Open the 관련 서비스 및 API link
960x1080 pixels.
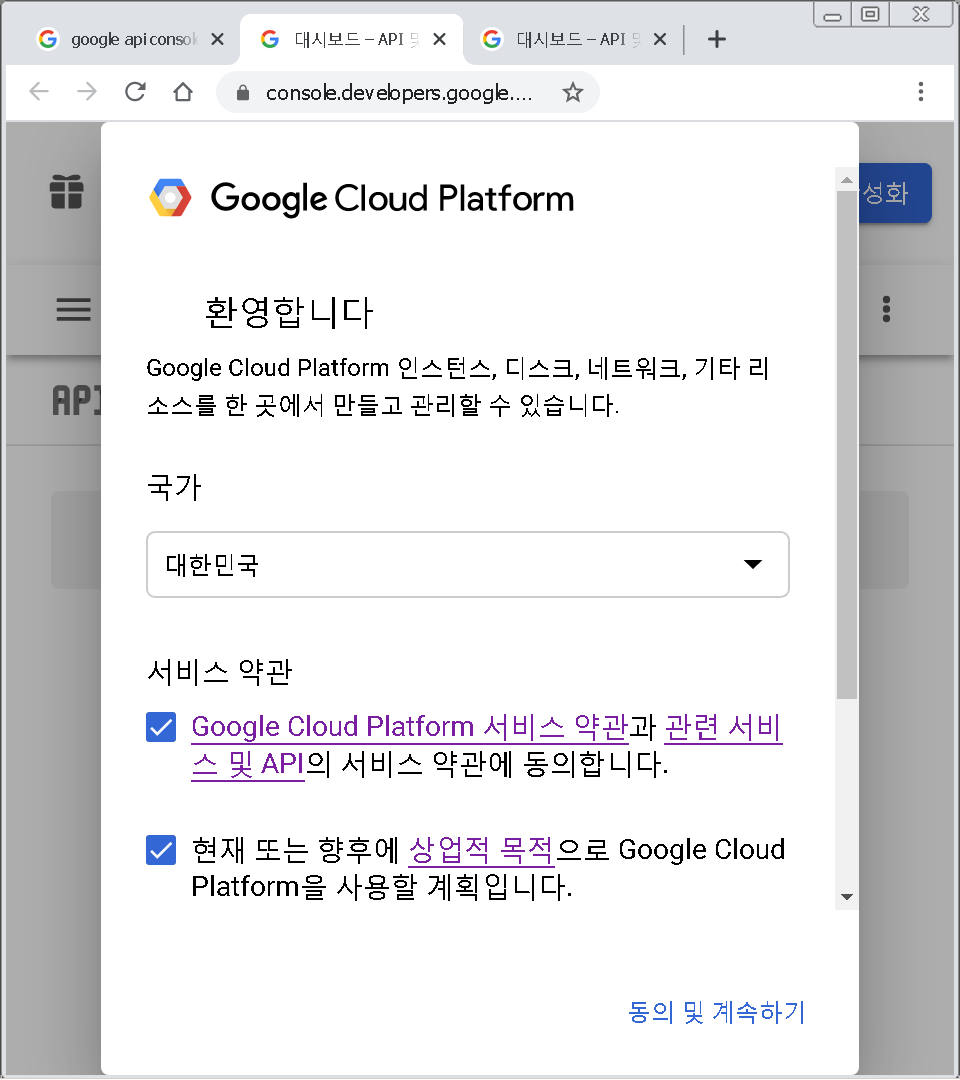[723, 727]
